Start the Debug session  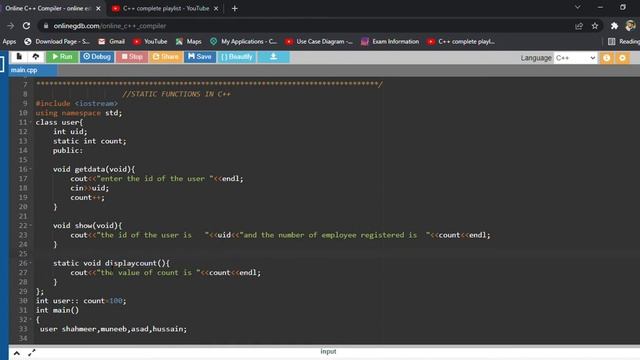[x=97, y=57]
